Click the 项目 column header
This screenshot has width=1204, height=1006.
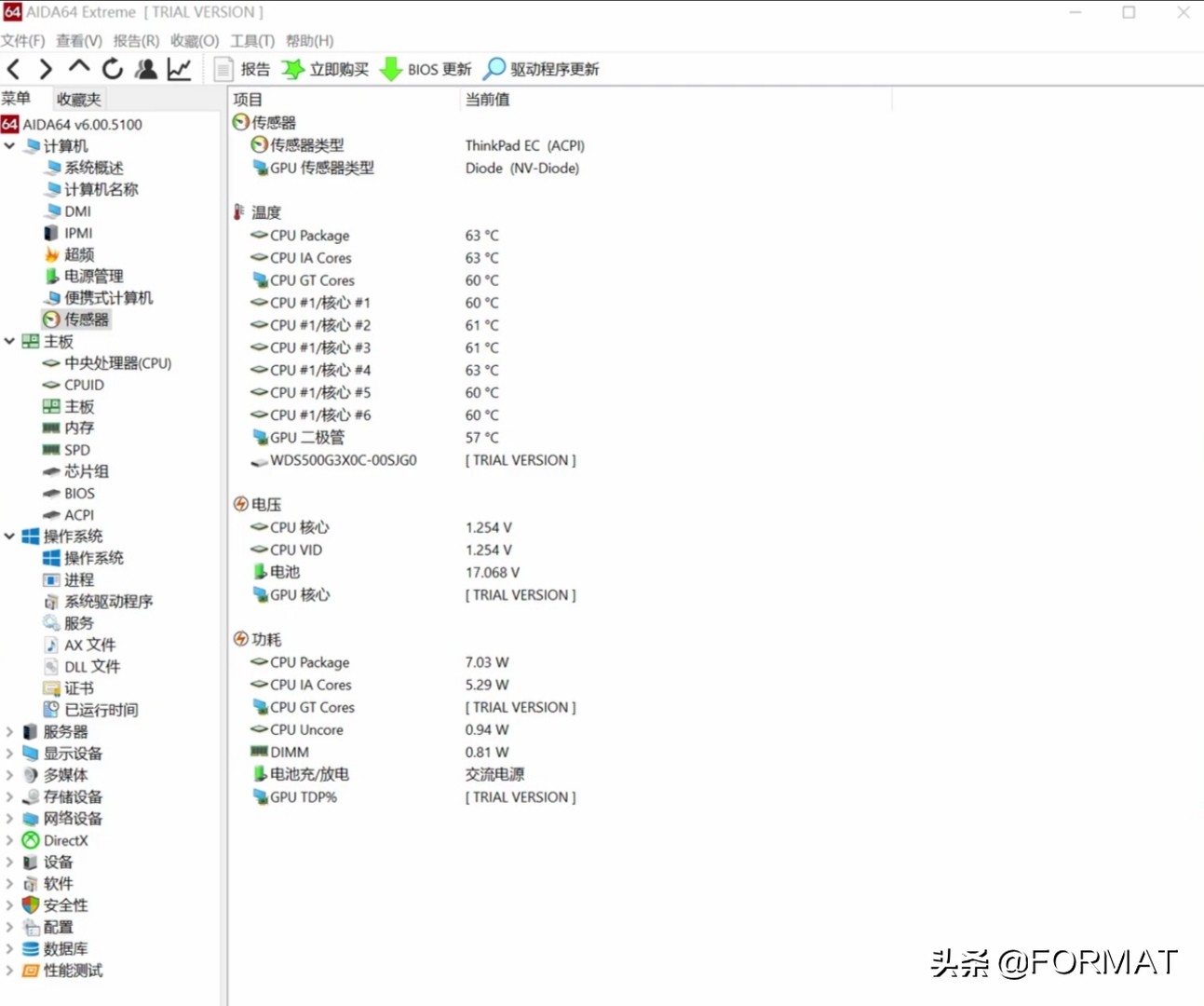coord(345,100)
